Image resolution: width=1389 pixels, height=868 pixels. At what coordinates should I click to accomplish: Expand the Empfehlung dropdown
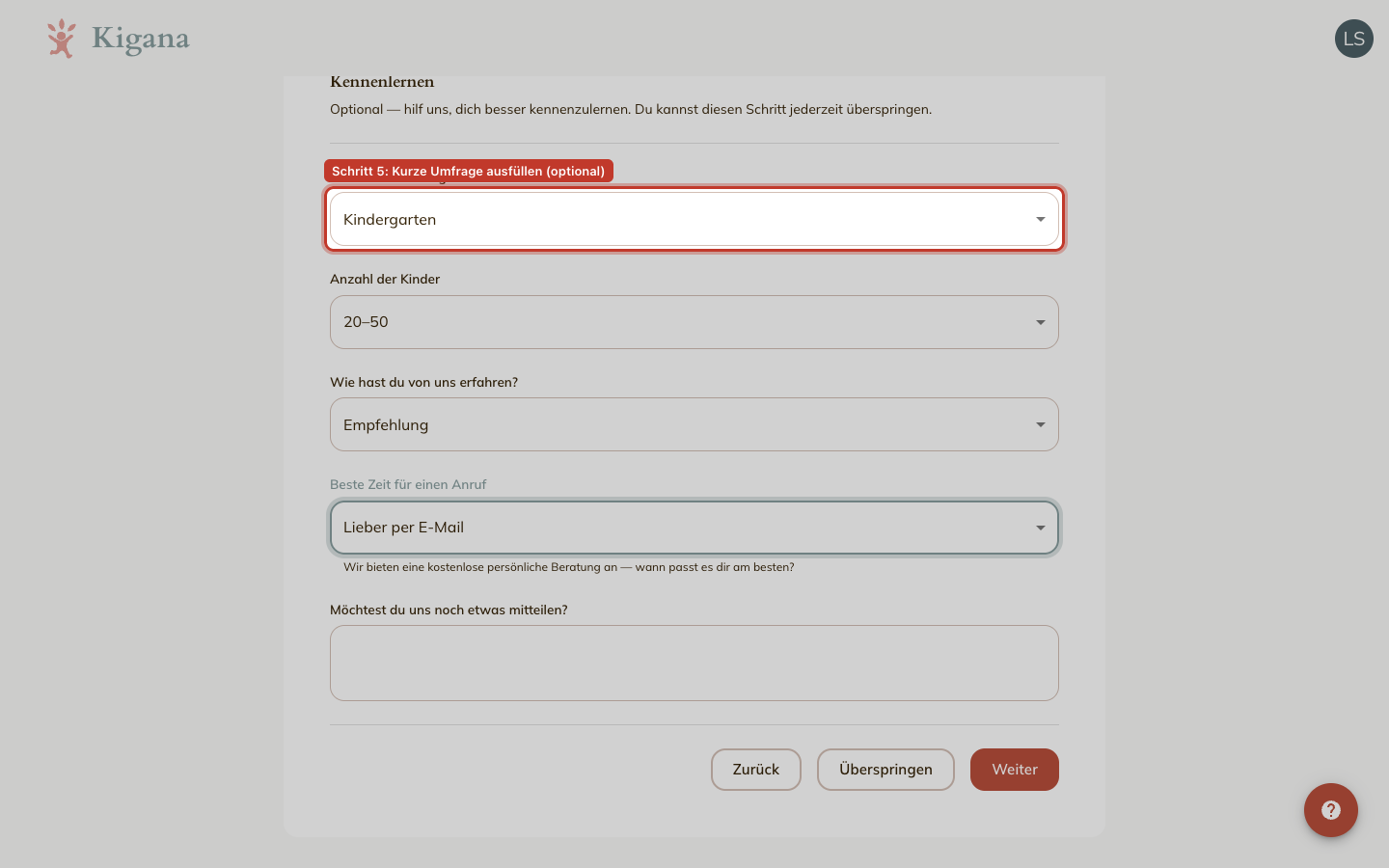tap(694, 424)
